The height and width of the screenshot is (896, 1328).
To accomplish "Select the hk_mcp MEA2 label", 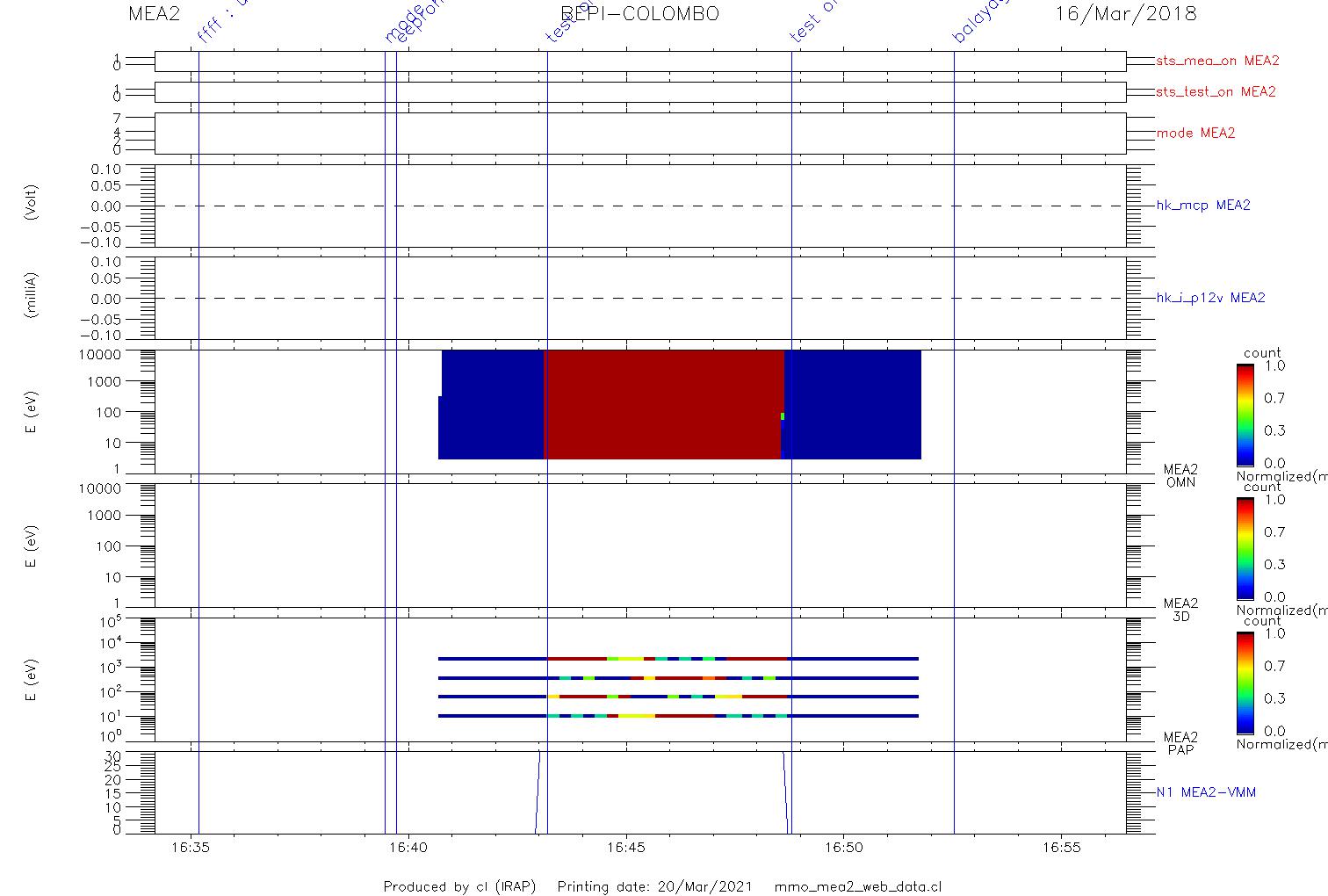I will pos(1203,206).
